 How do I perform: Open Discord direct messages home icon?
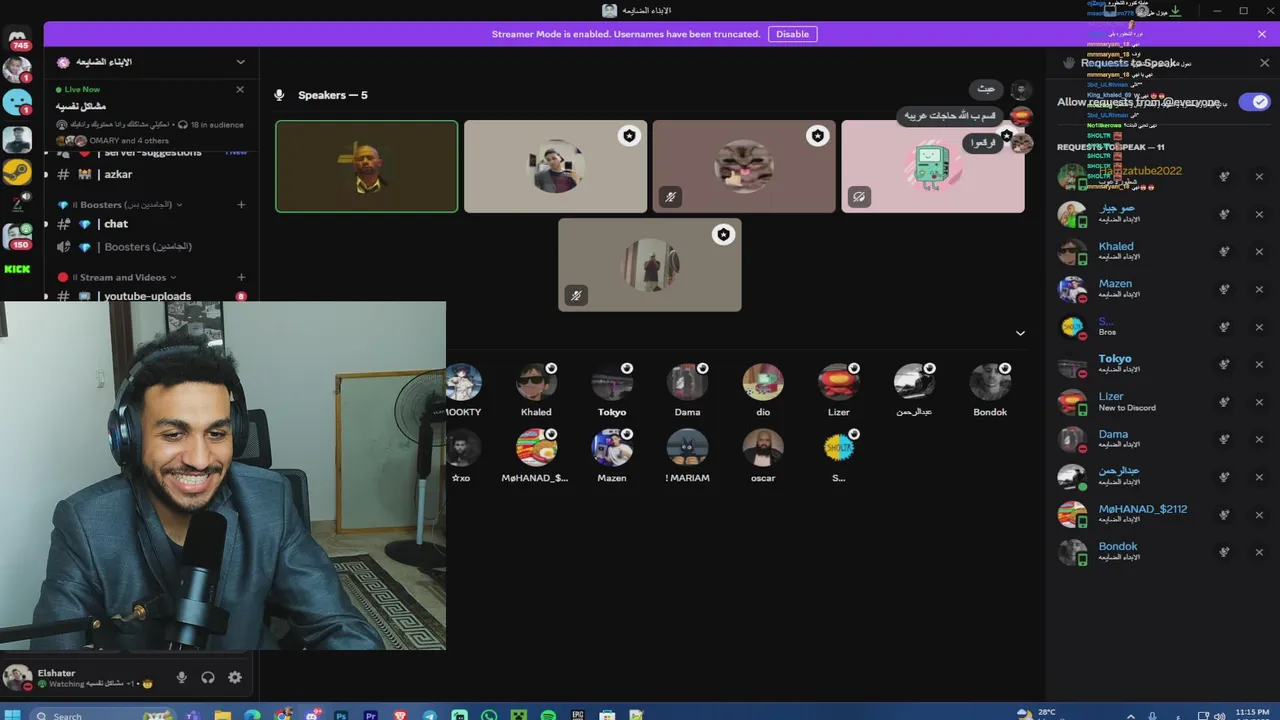point(17,39)
